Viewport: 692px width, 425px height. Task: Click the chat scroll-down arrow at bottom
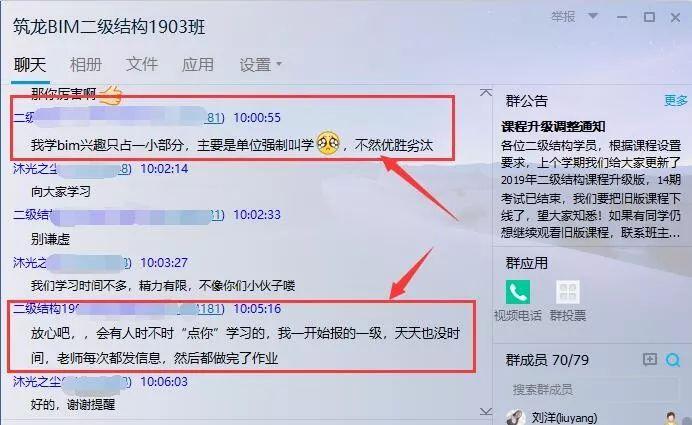(486, 411)
